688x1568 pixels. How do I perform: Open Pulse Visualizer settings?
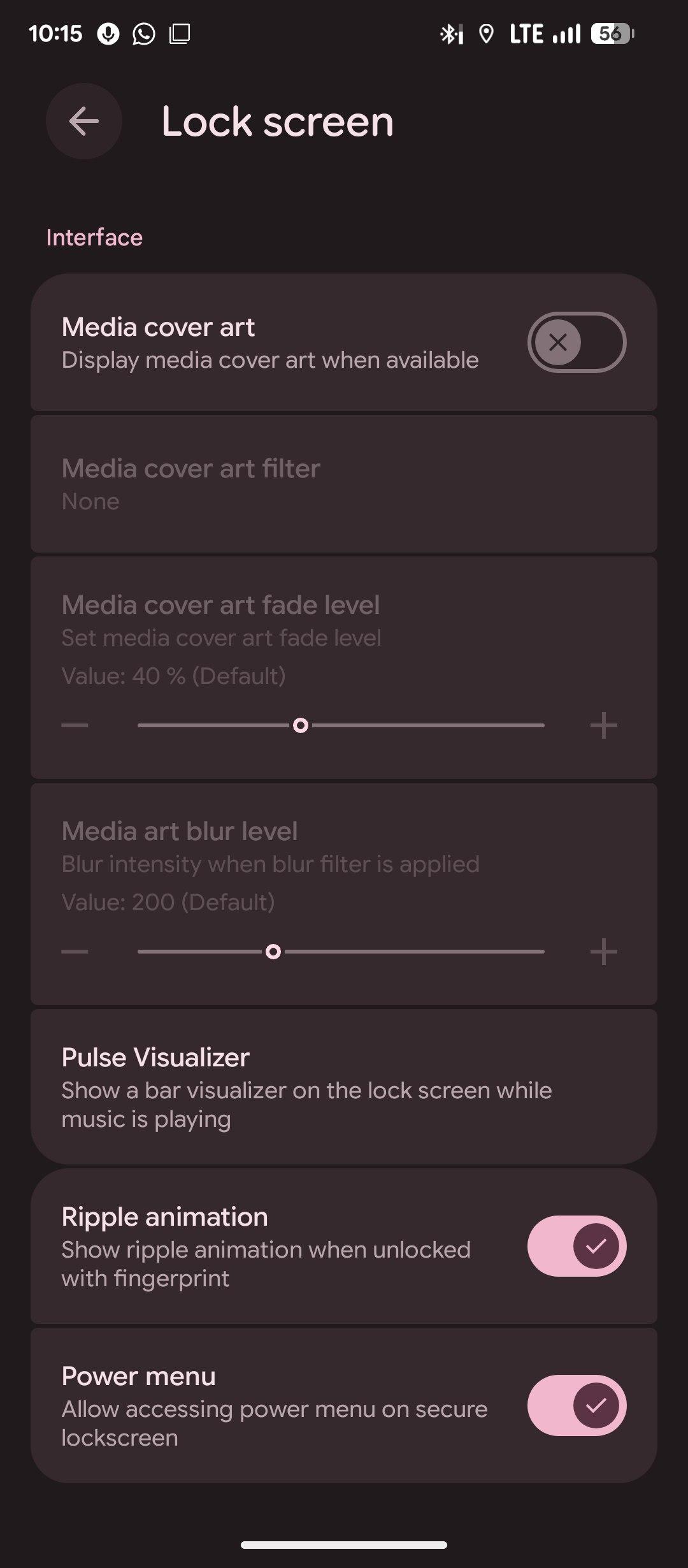(344, 1087)
